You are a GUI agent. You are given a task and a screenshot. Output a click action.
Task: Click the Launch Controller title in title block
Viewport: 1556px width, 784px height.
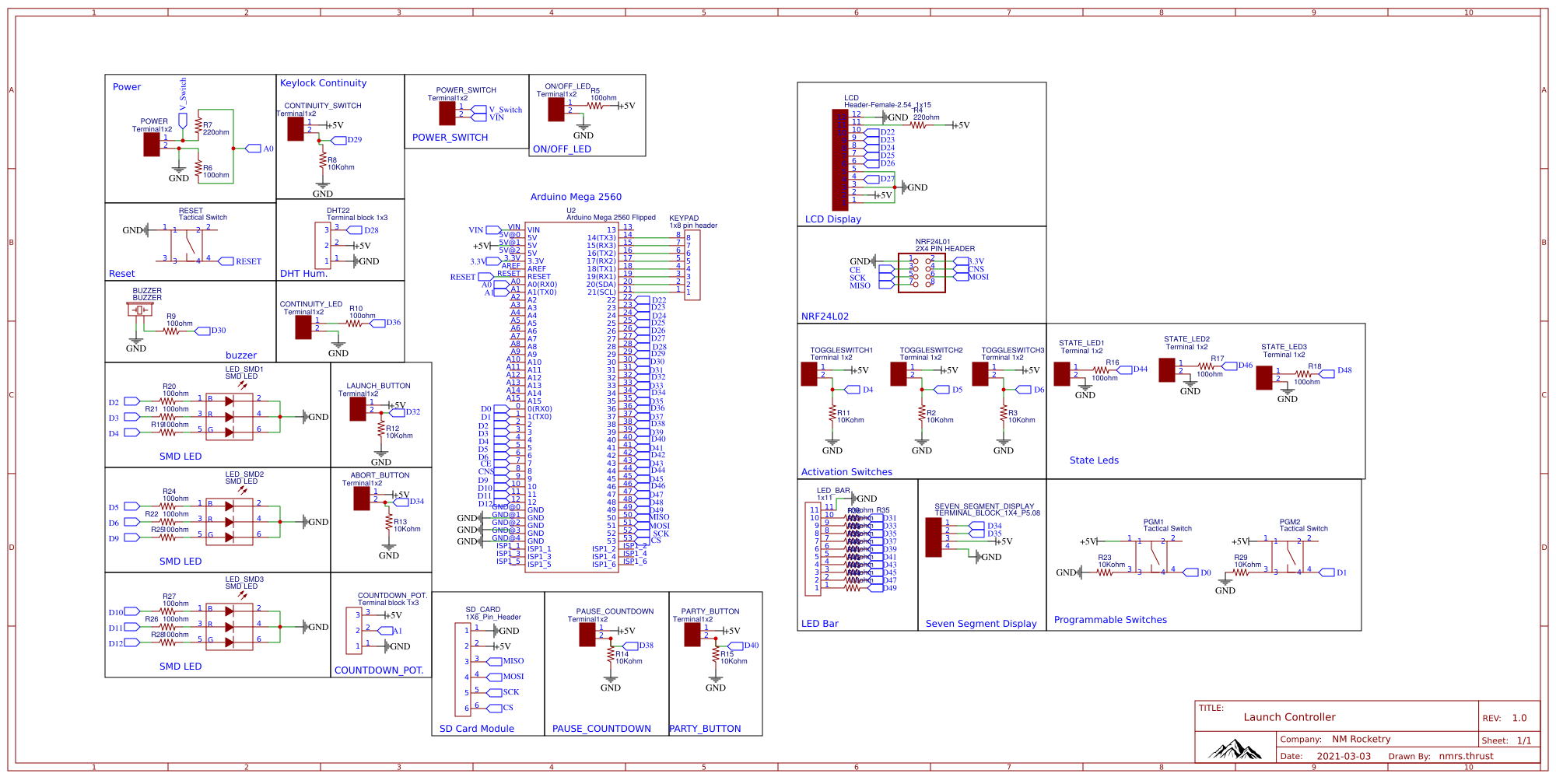point(1290,716)
